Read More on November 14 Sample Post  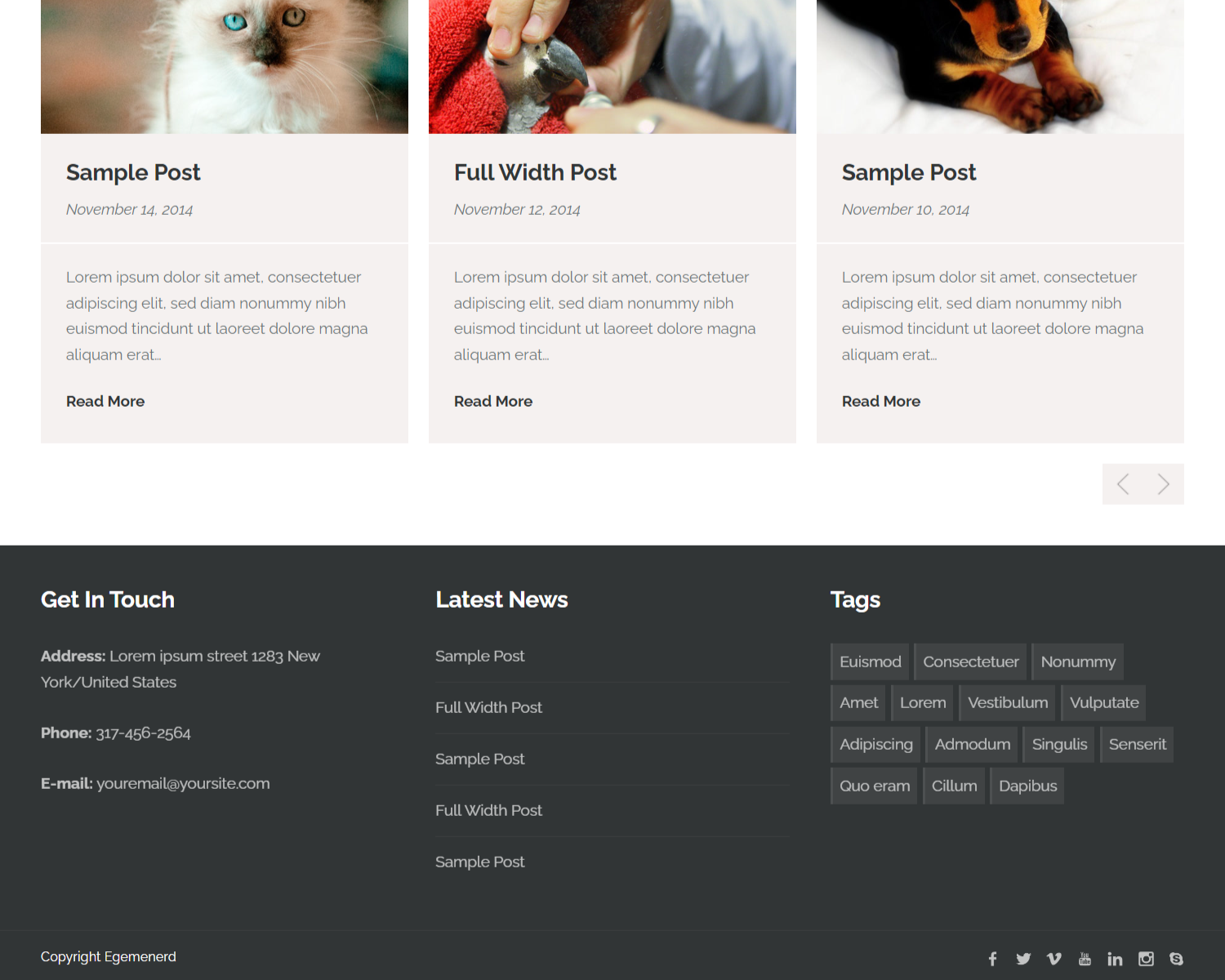105,401
